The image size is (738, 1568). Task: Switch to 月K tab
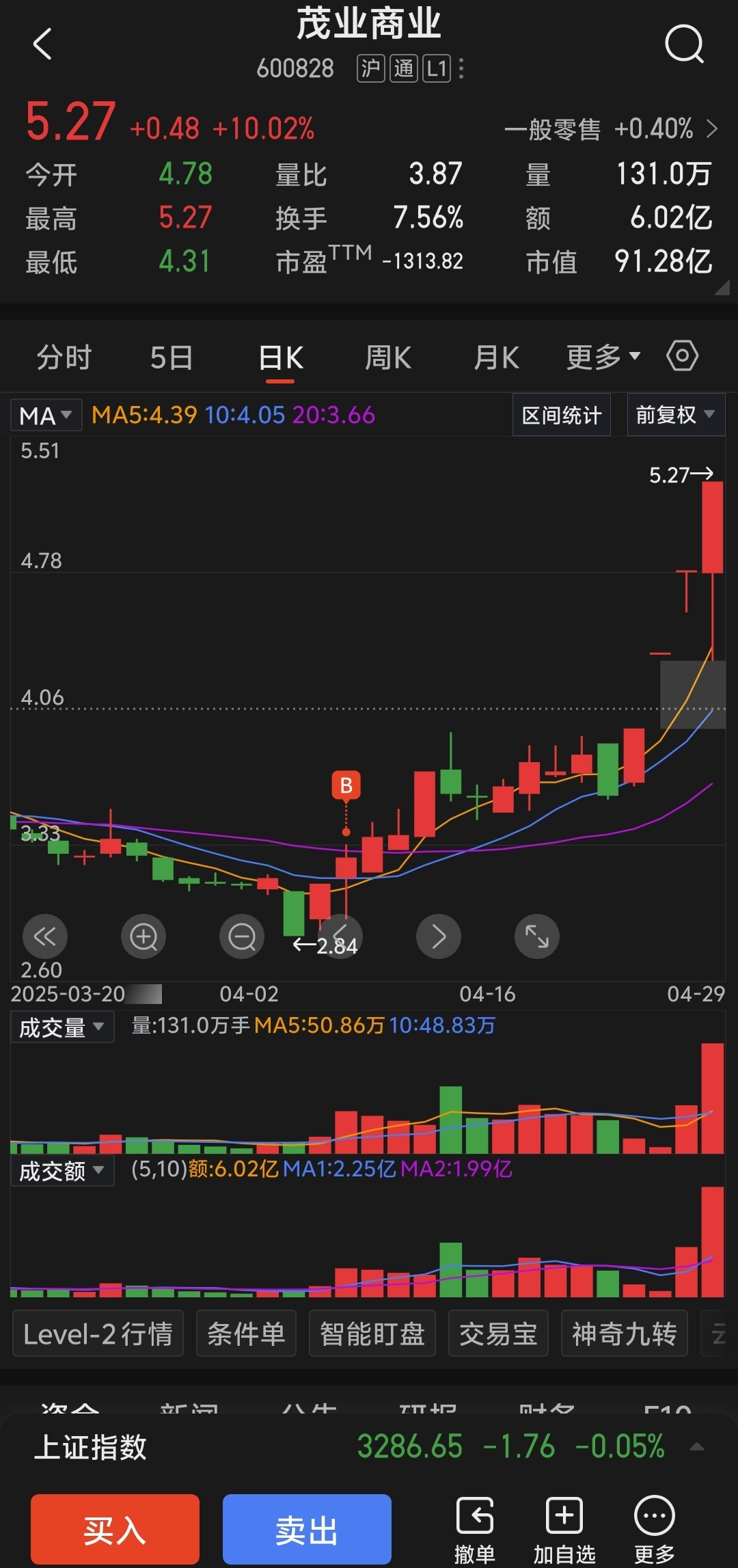point(496,357)
